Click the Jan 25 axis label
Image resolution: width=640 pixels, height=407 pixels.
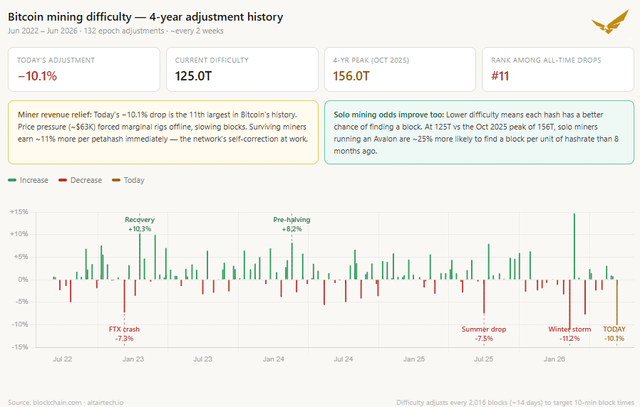coord(414,359)
